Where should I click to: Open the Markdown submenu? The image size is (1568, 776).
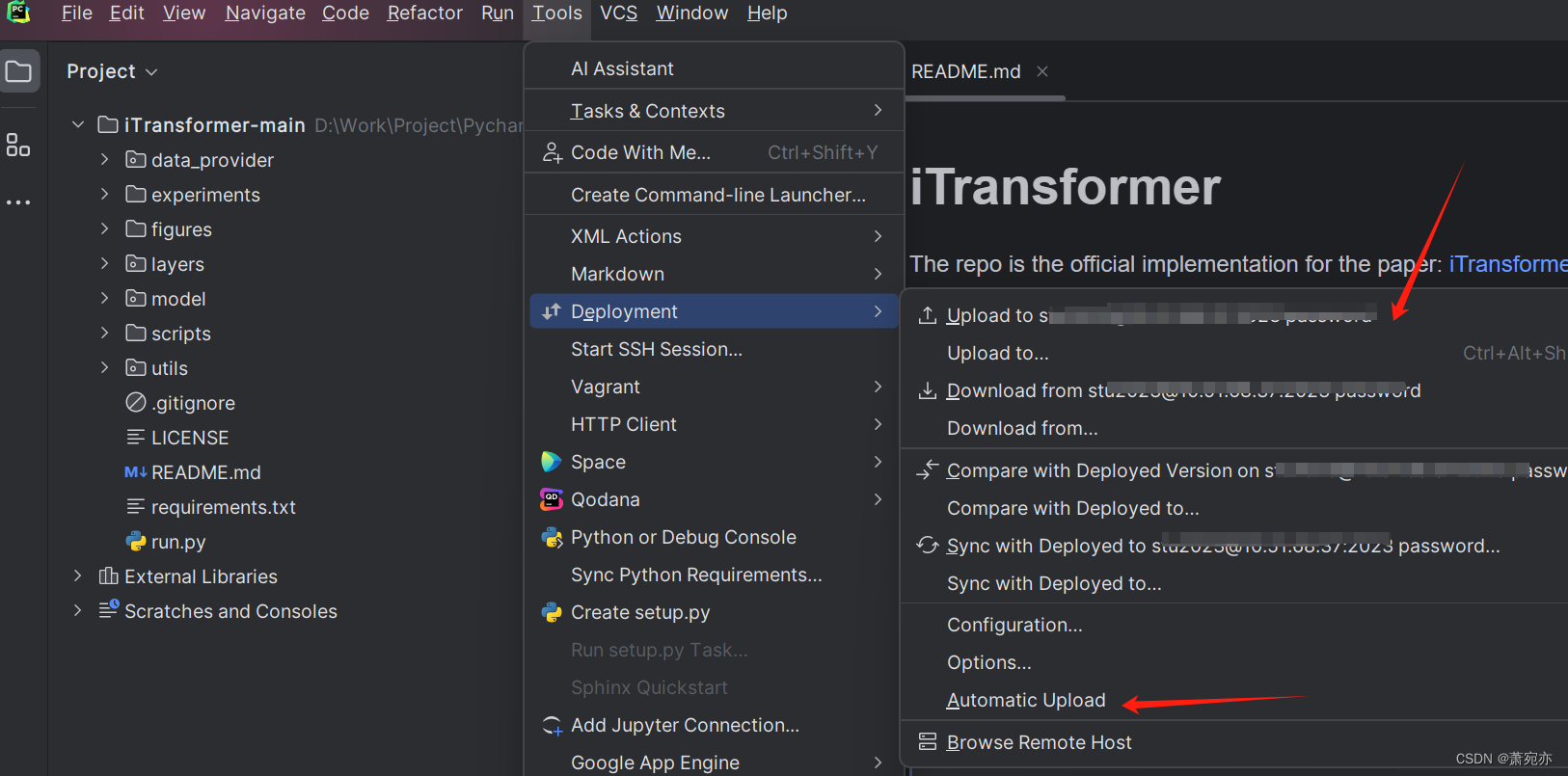click(x=714, y=274)
